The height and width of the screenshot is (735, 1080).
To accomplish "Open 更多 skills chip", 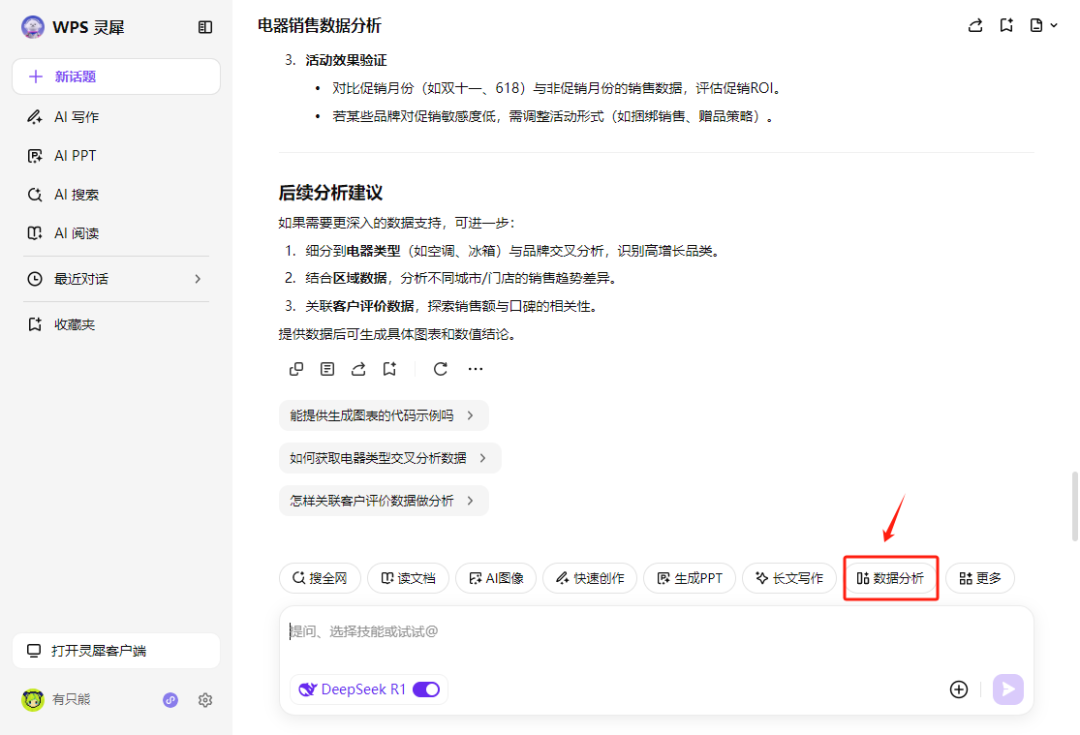I will [980, 578].
